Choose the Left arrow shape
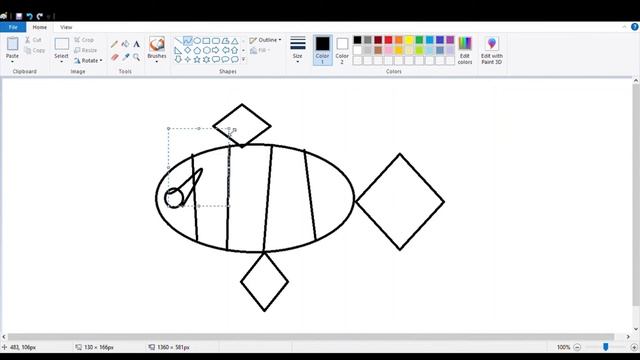Image resolution: width=640 pixels, height=360 pixels. tap(225, 50)
